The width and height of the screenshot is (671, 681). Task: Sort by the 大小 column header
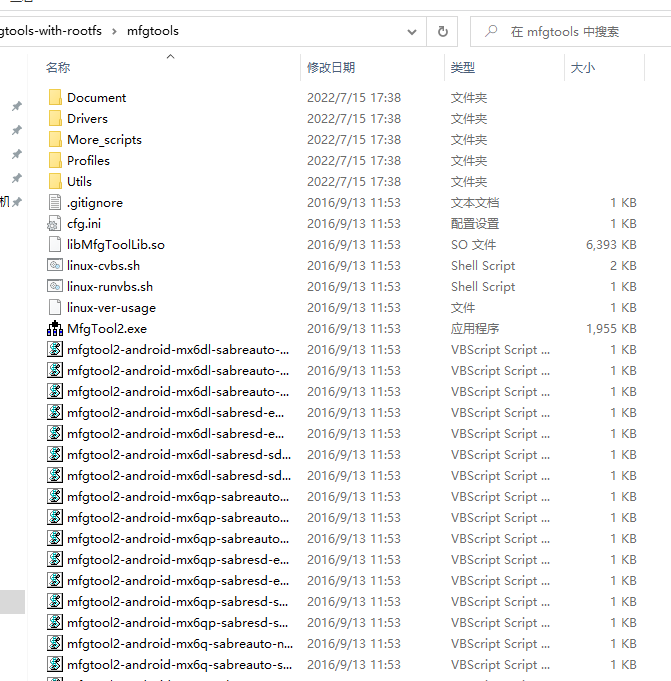point(582,67)
